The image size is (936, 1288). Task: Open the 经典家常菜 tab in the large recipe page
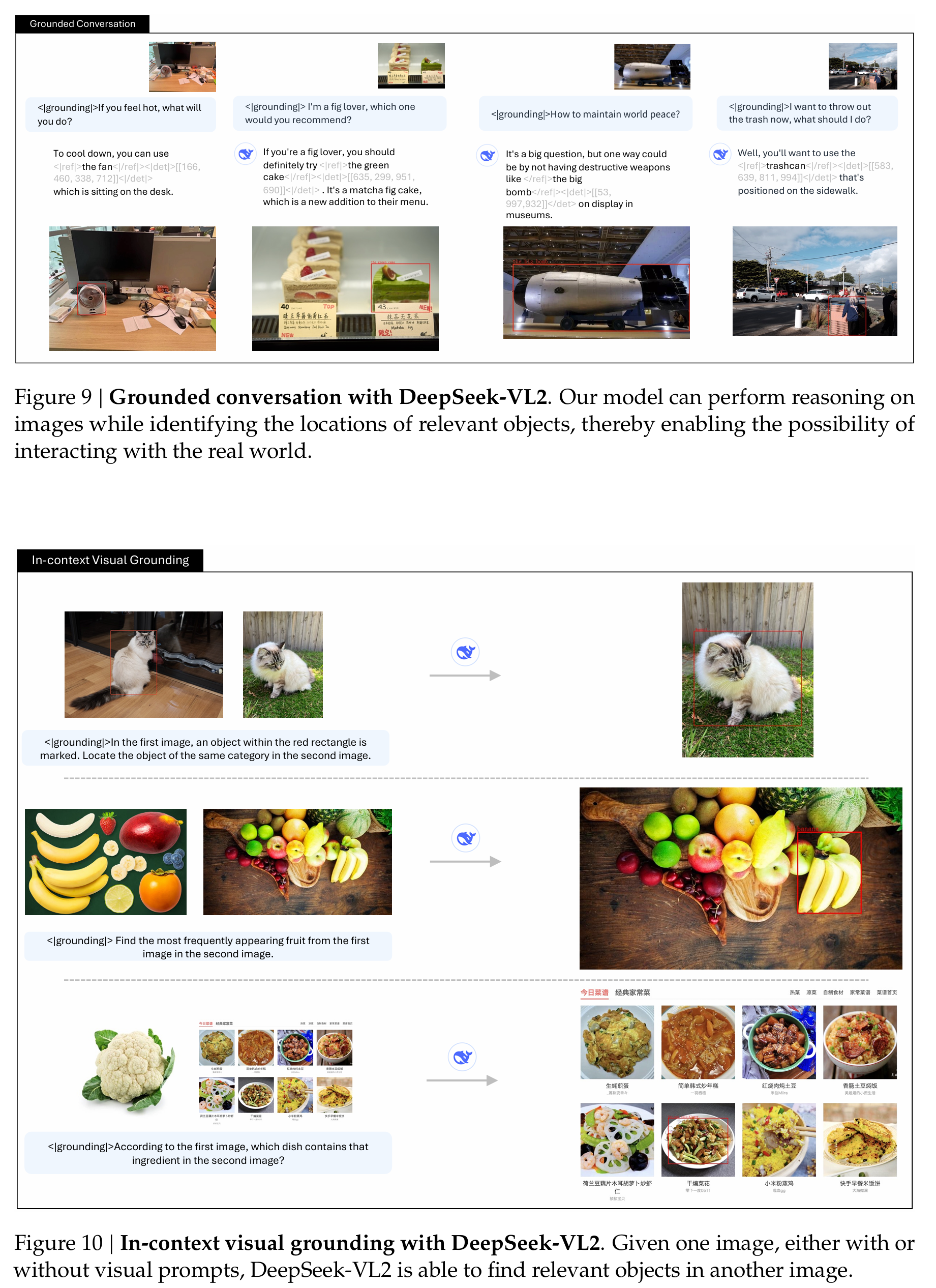(x=633, y=992)
